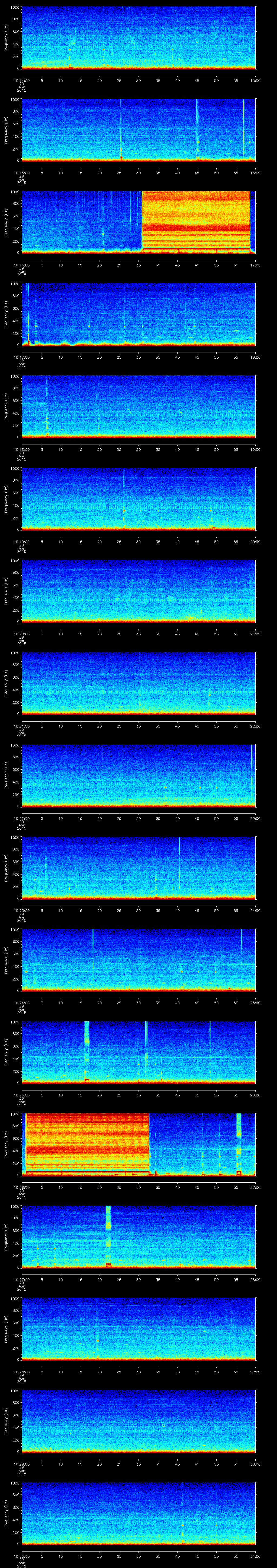Click the 24:00 end time label

click(x=255, y=910)
